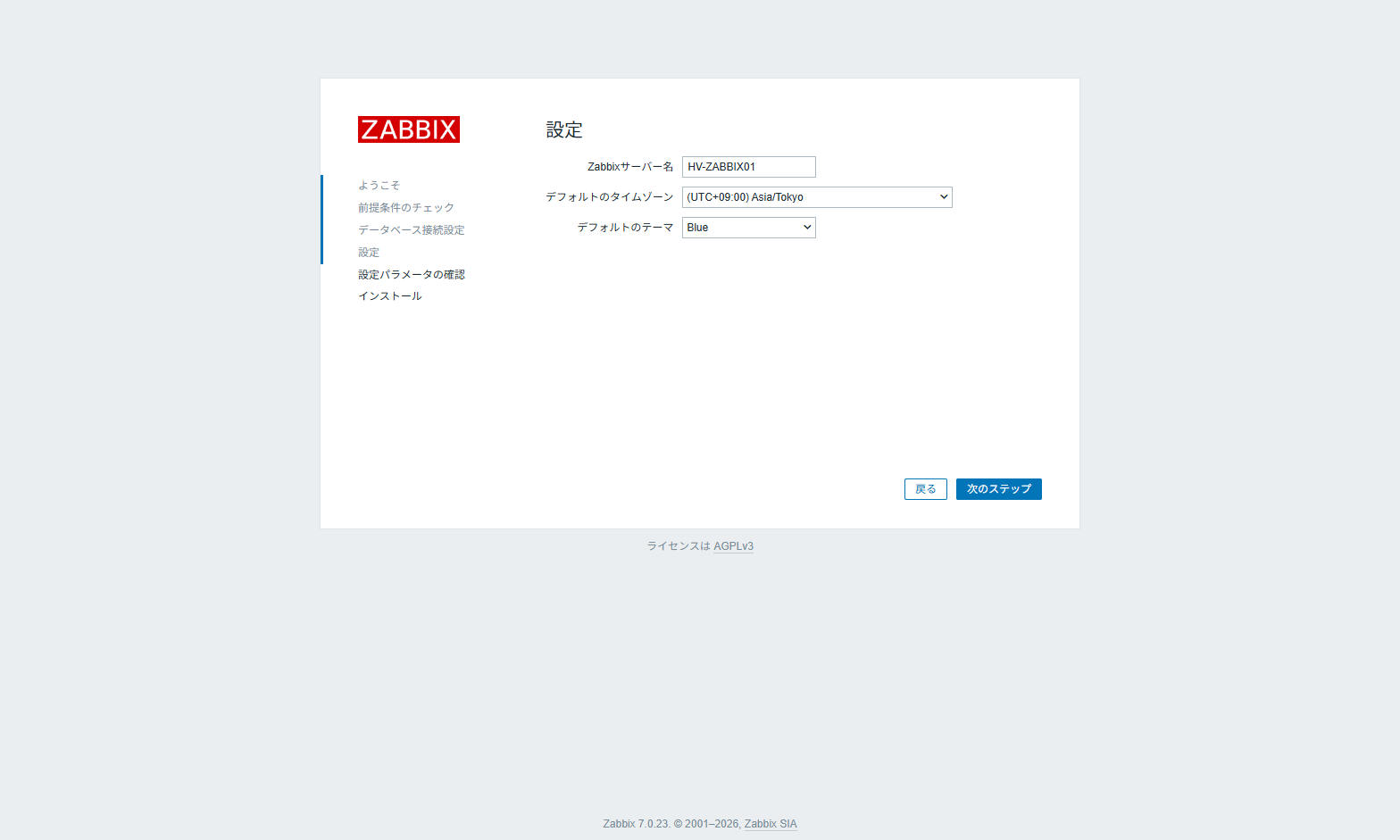Click the 戻る (Back) button
This screenshot has height=840, width=1400.
[926, 489]
